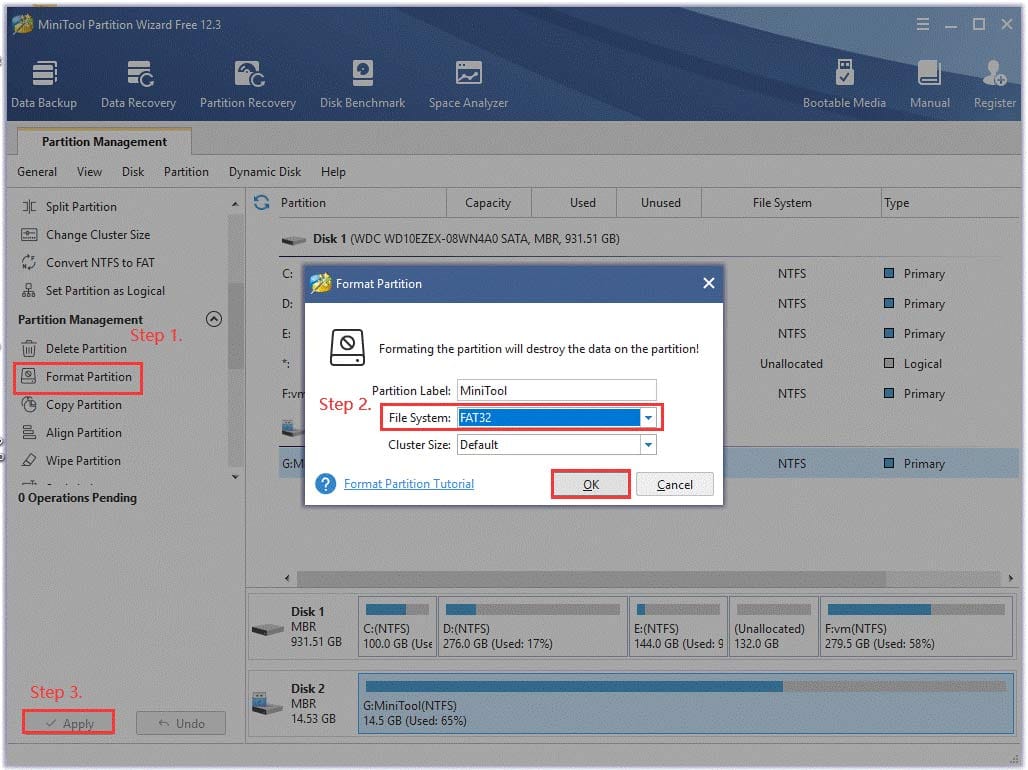Choose Format Partition in the sidebar
The width and height of the screenshot is (1028, 770).
point(88,377)
